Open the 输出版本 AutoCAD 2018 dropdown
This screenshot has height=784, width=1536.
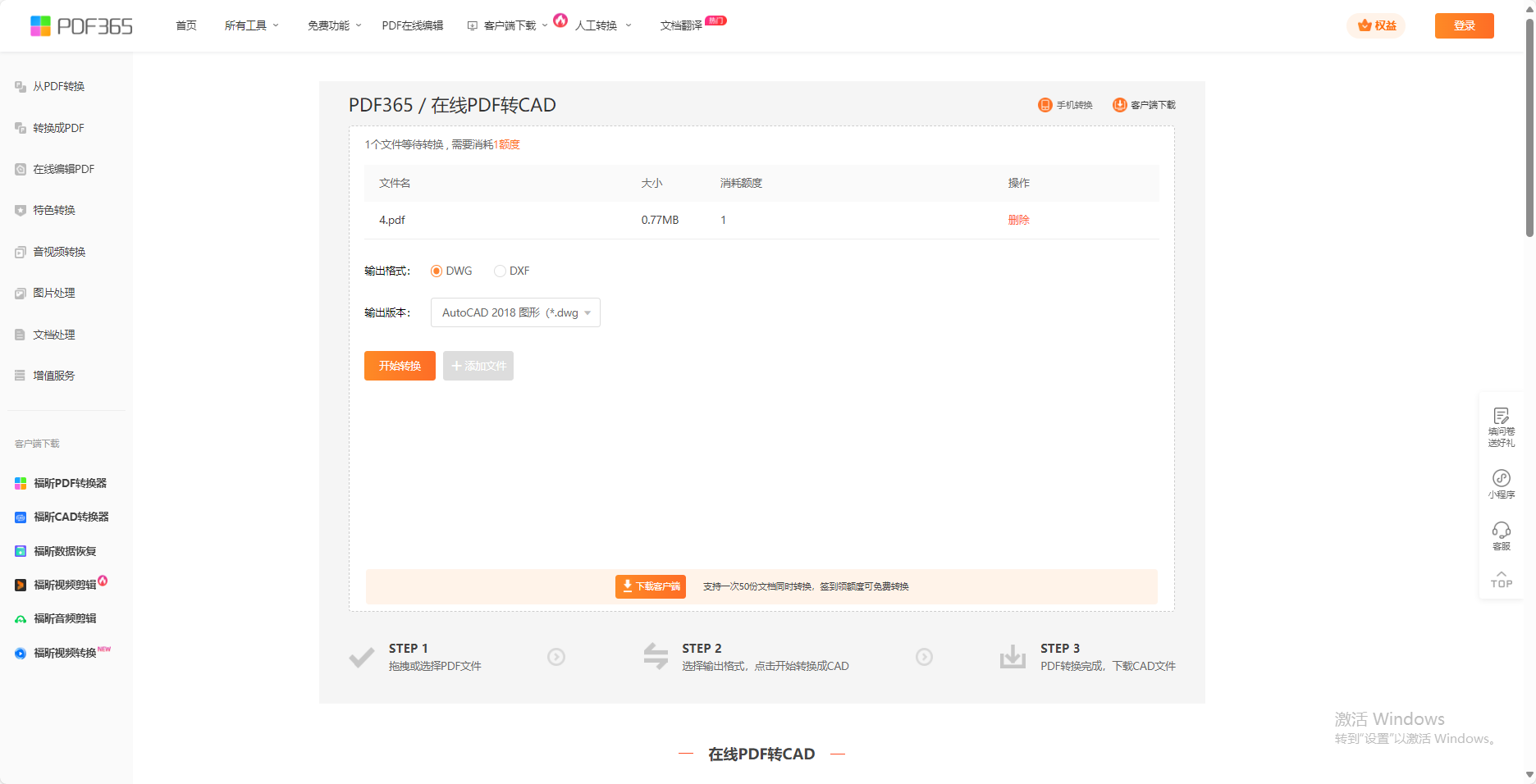click(515, 312)
